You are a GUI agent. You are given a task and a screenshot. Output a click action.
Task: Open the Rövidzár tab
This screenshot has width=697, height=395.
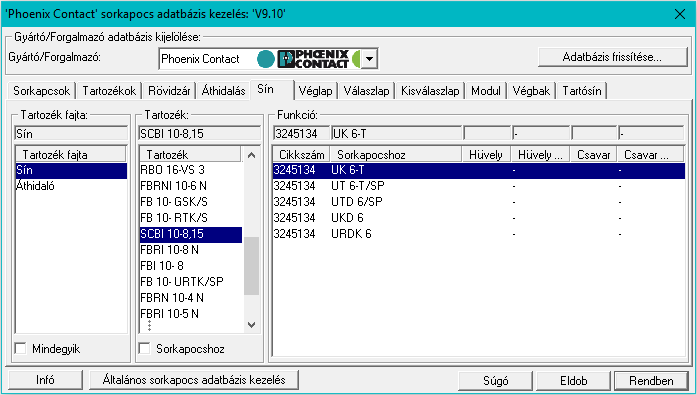169,91
